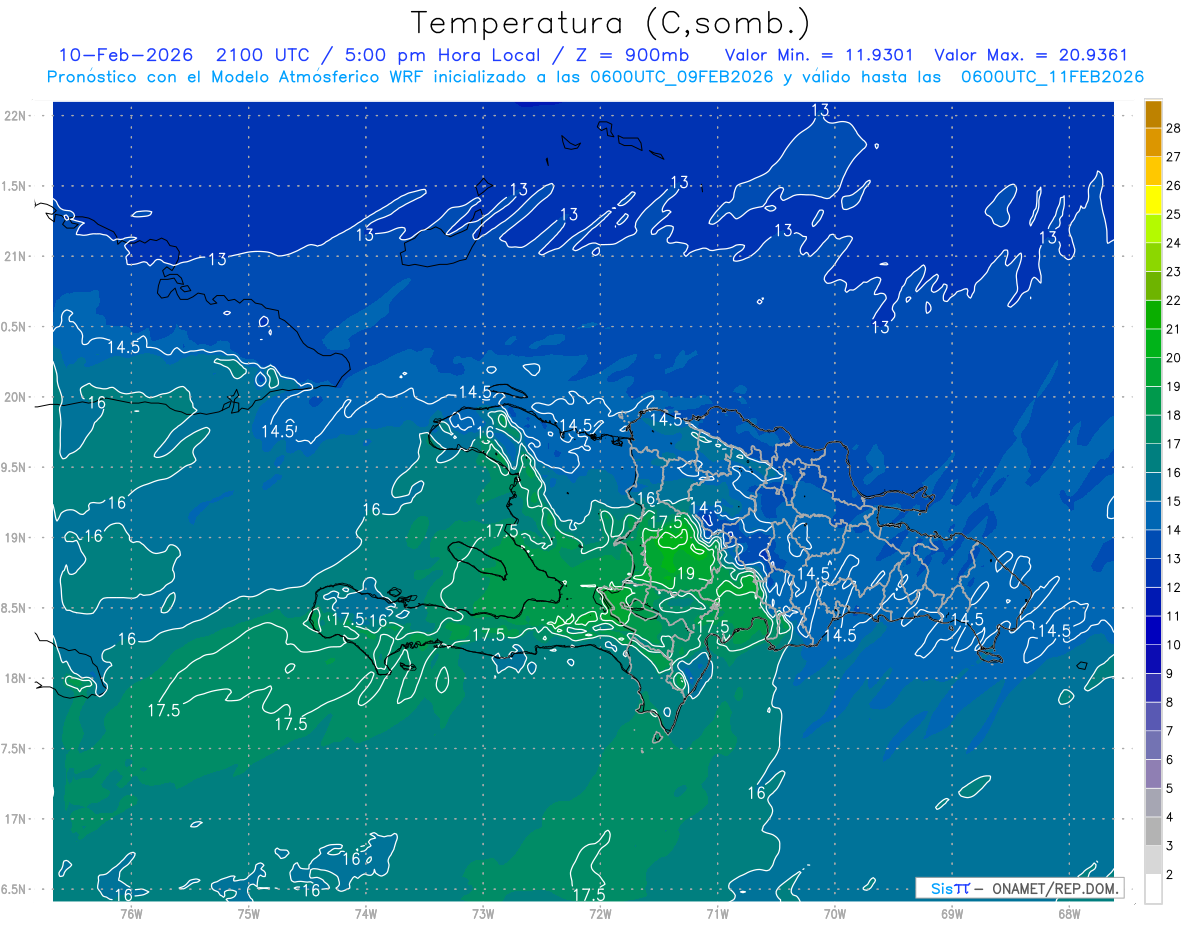Click the purple legend swatch between 5 and 6
The height and width of the screenshot is (927, 1200).
coord(1153,774)
